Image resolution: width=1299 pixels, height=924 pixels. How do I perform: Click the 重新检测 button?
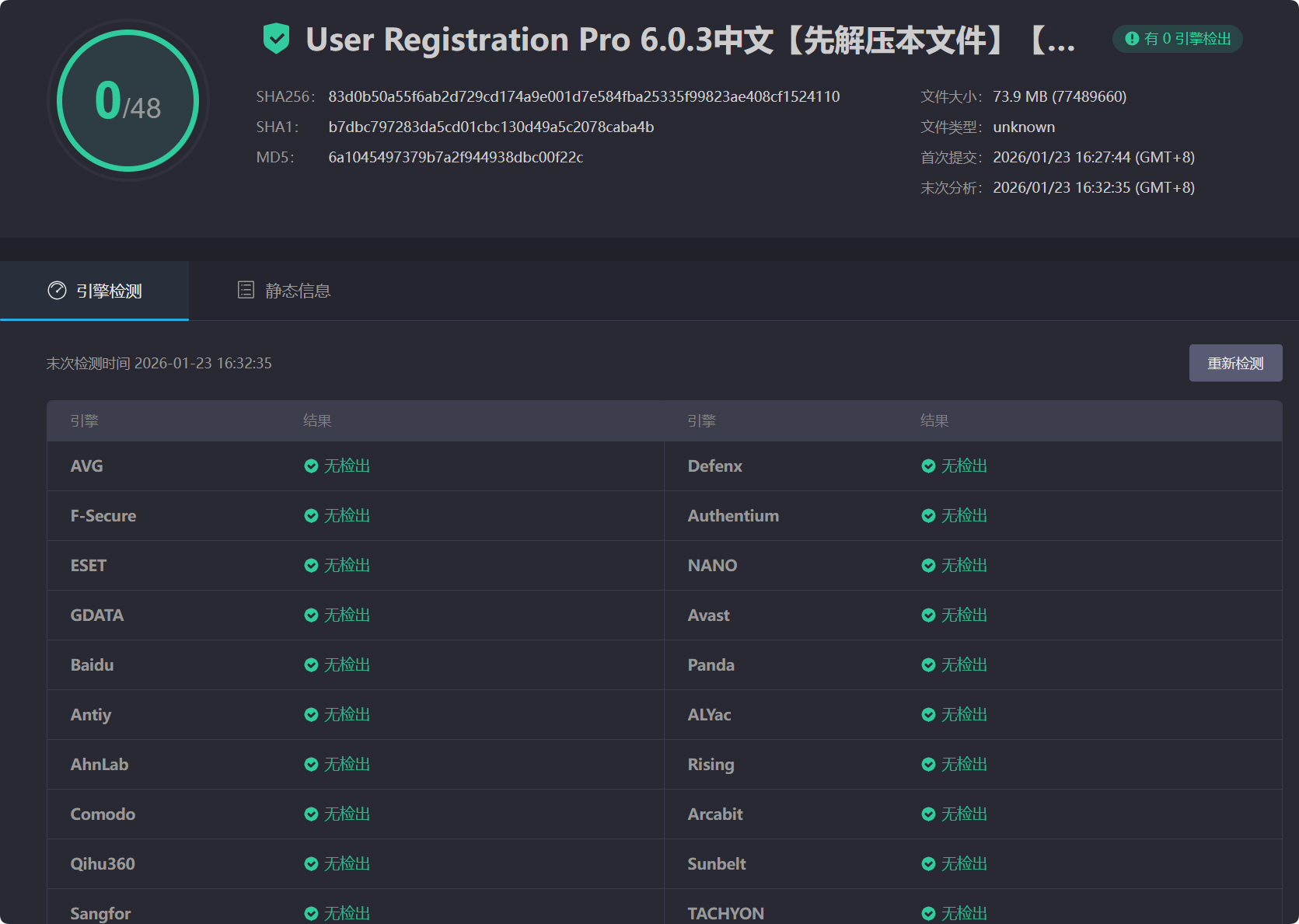click(1235, 363)
